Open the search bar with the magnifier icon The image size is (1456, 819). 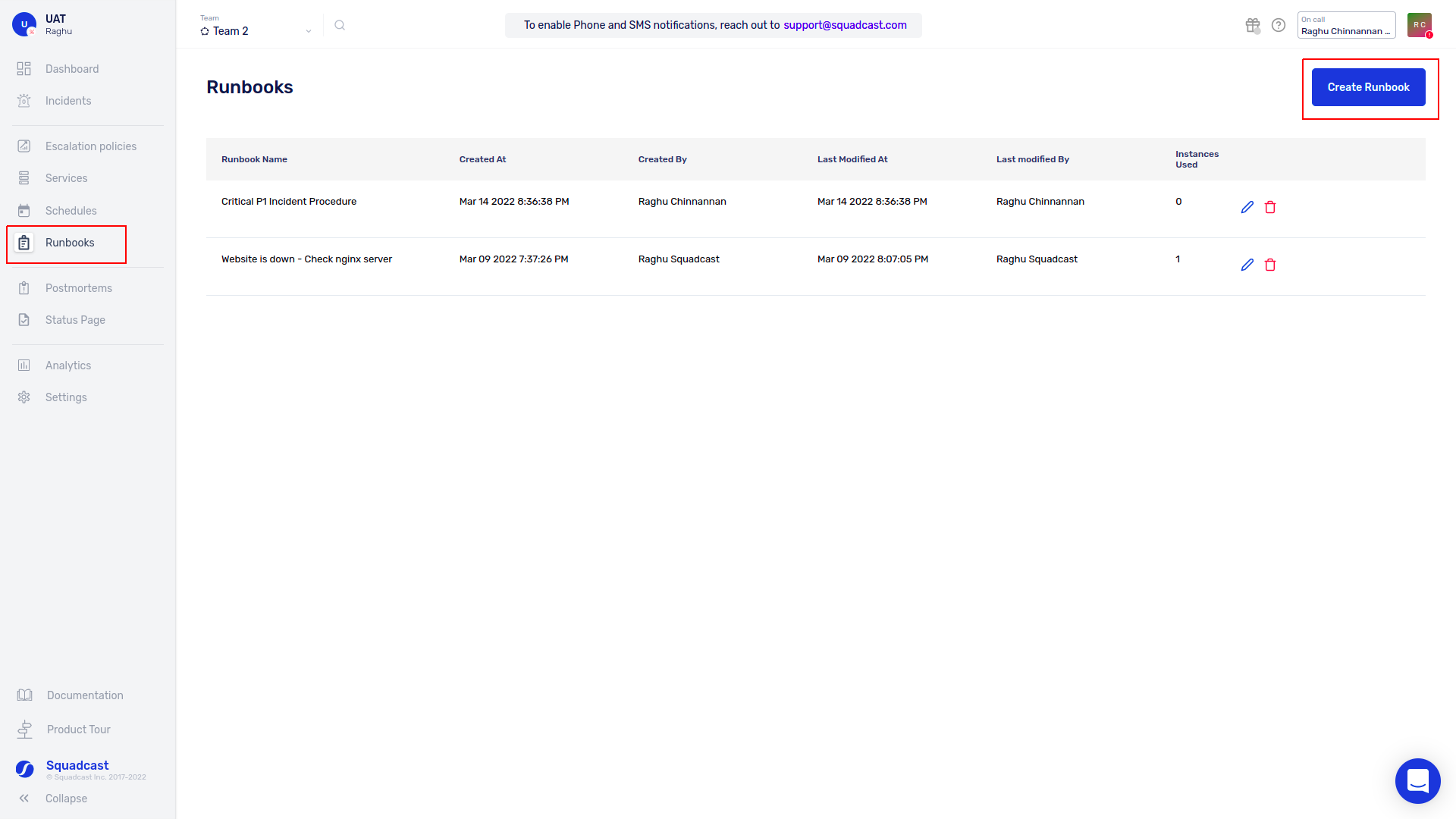(x=339, y=24)
